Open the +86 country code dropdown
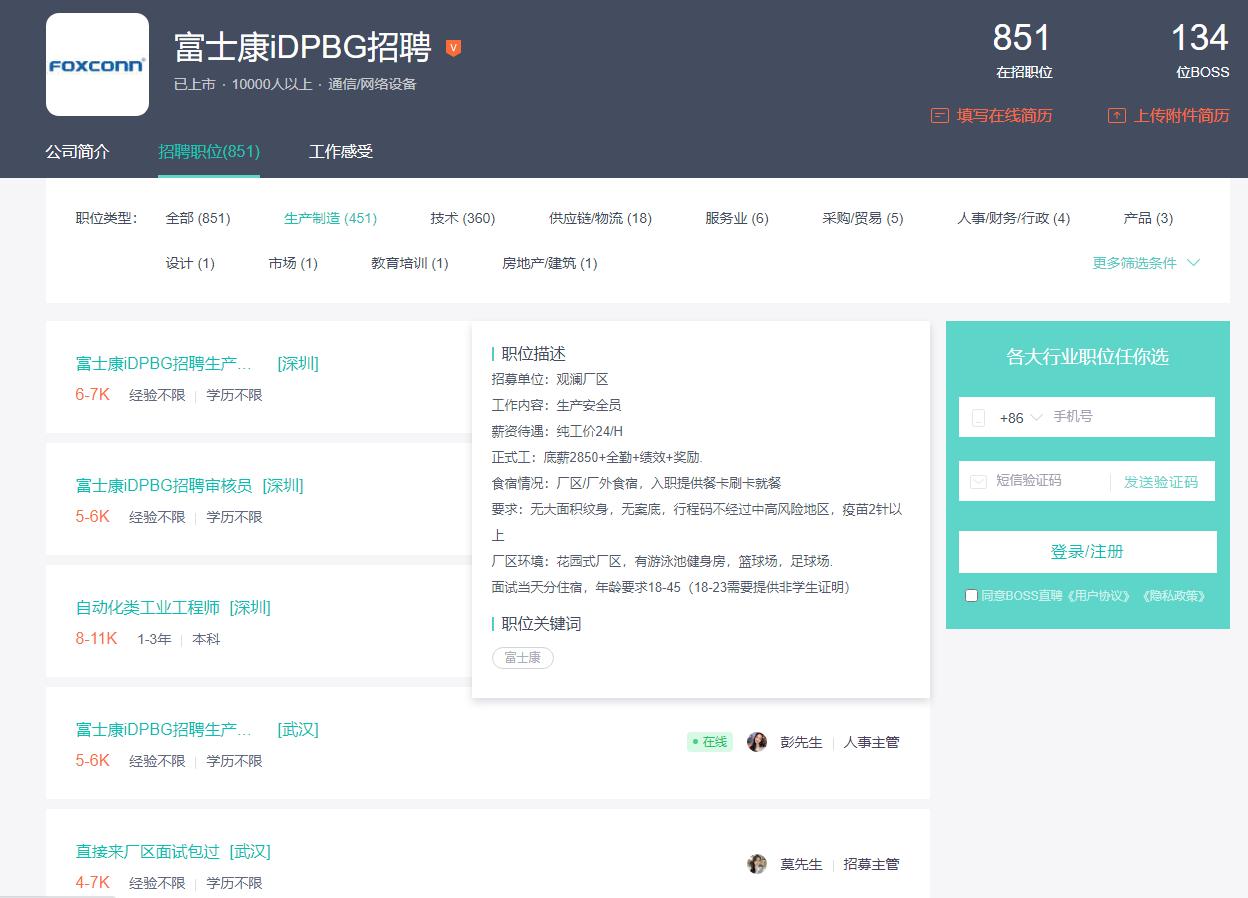 tap(1021, 418)
